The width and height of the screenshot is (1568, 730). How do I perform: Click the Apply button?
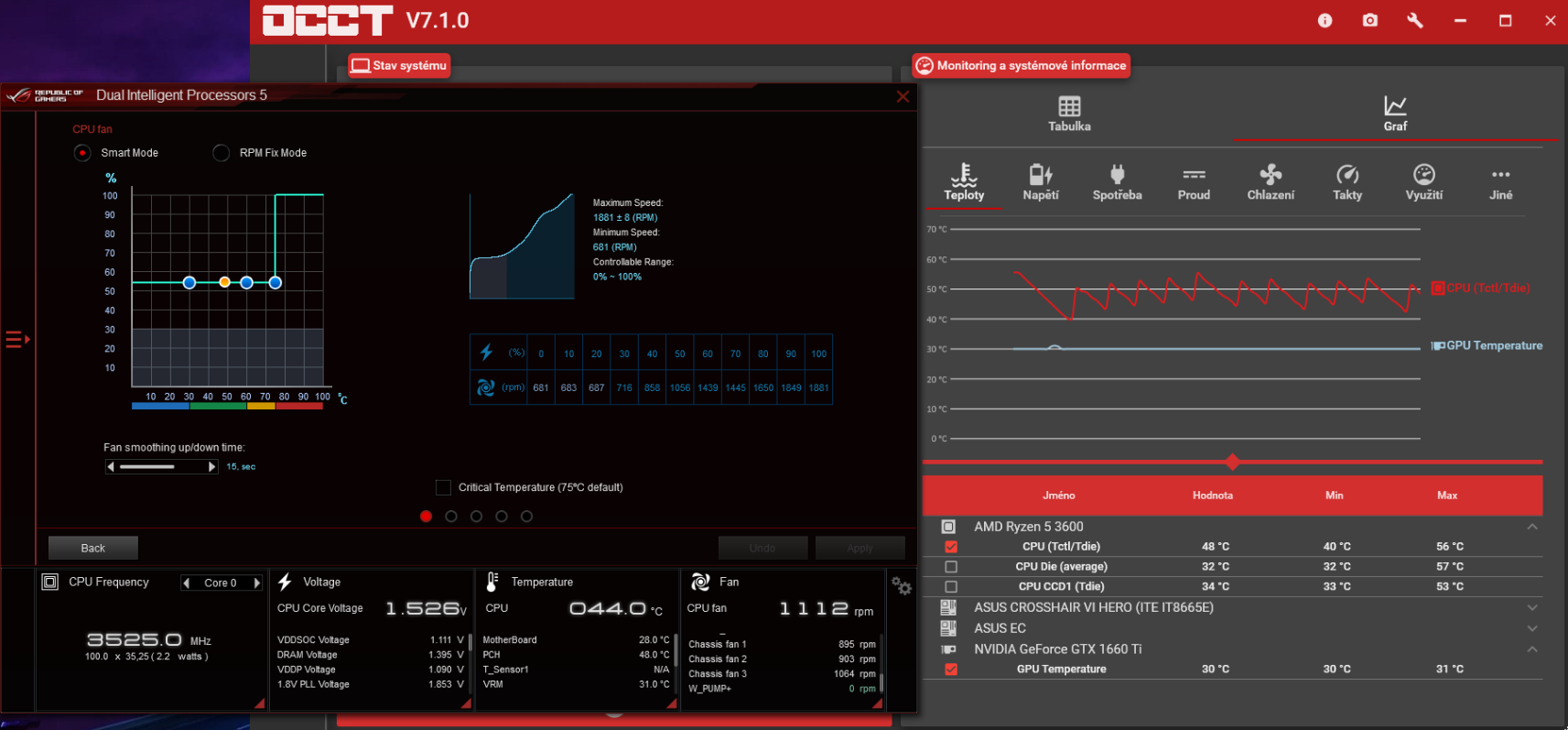860,548
